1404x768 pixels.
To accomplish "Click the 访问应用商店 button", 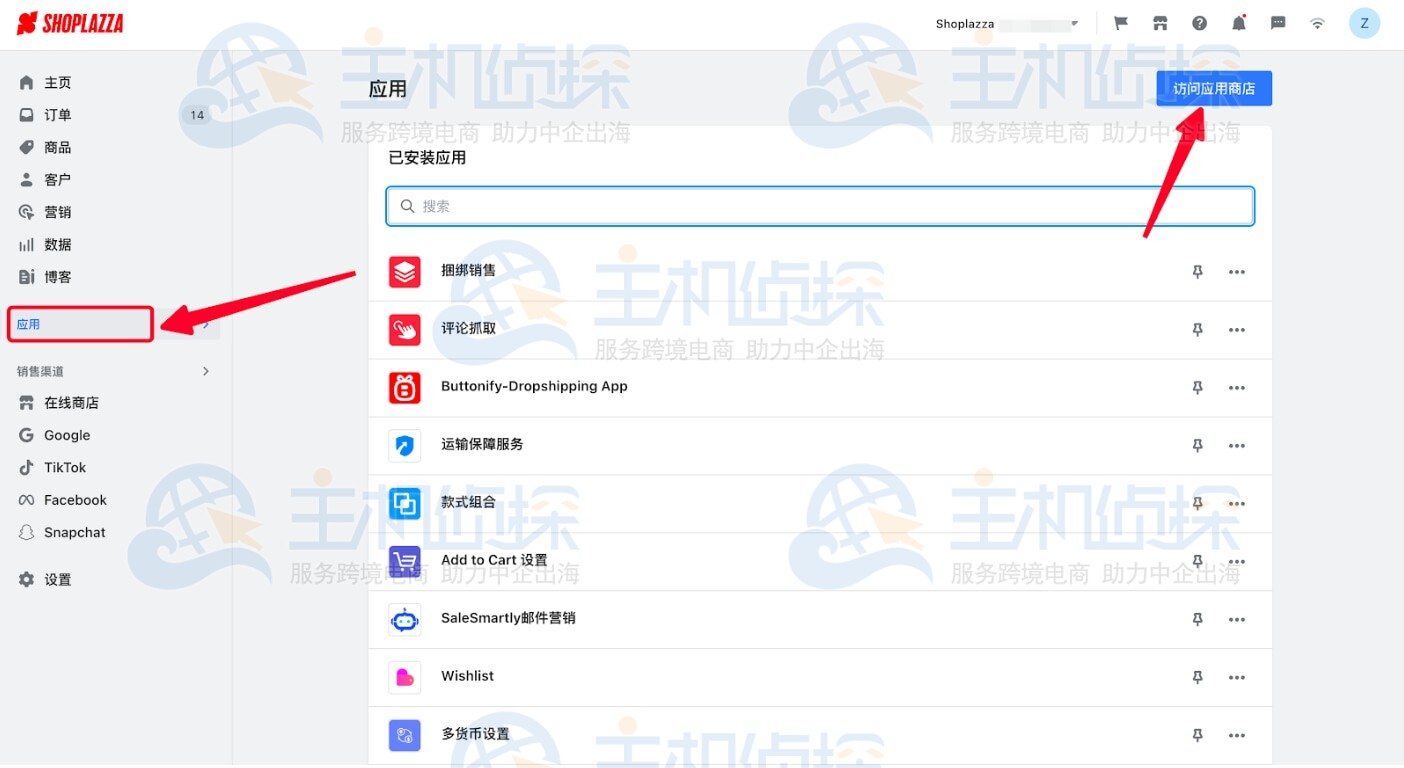I will [x=1214, y=88].
